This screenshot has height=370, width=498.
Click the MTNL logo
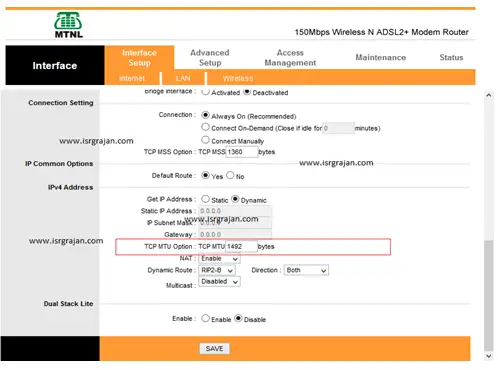click(68, 25)
